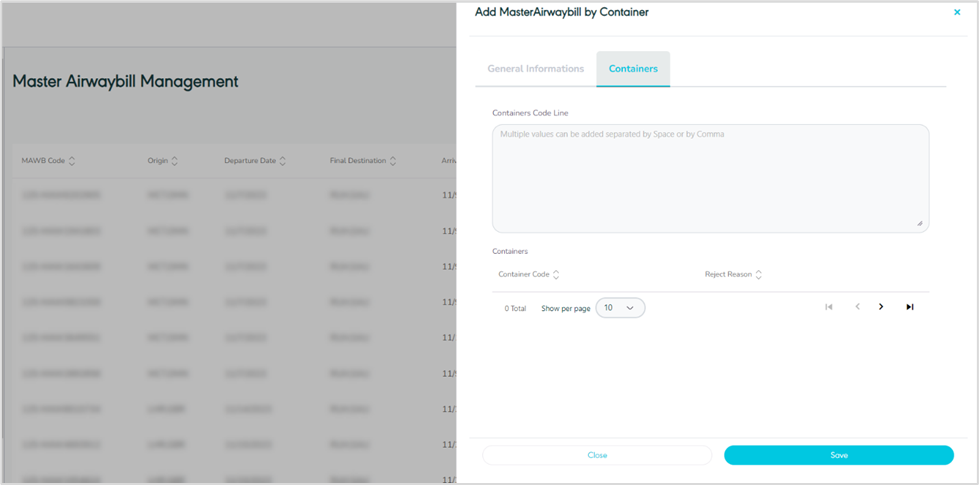The image size is (979, 485).
Task: Go to the next page of containers
Action: tap(881, 307)
